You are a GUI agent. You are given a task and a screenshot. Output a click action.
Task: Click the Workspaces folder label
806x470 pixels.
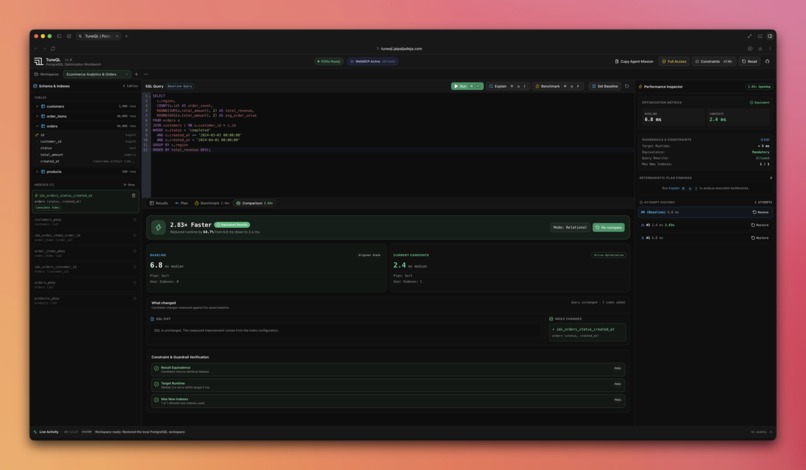(x=46, y=75)
